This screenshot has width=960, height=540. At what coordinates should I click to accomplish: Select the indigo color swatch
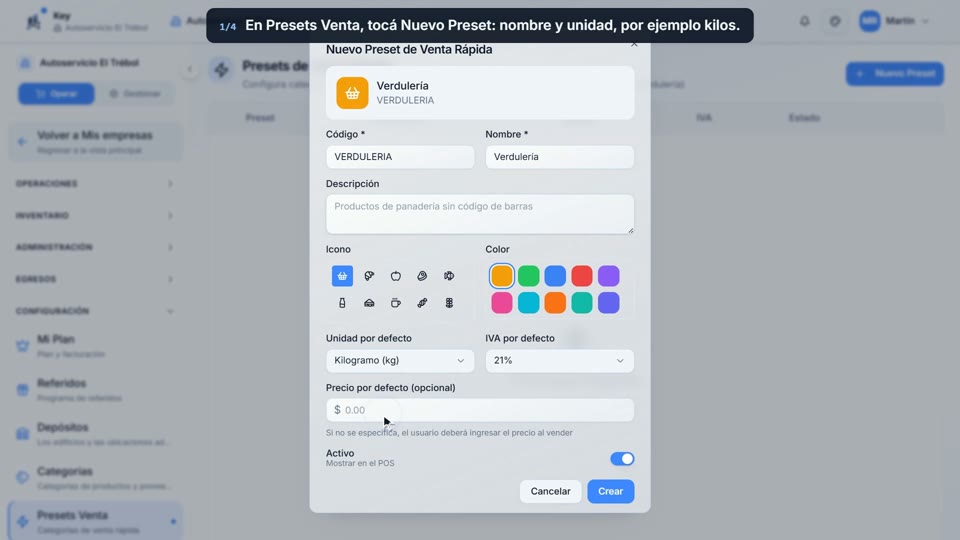pyautogui.click(x=609, y=303)
